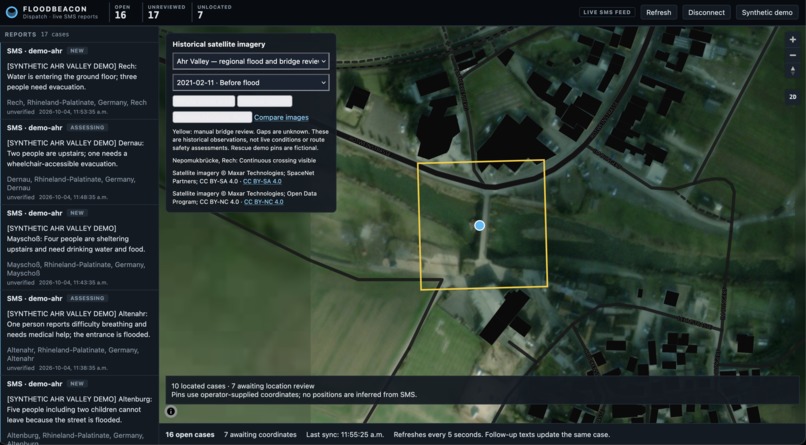The image size is (806, 445).
Task: Click the ASSESSING badge on the Dernau report
Action: coord(87,127)
